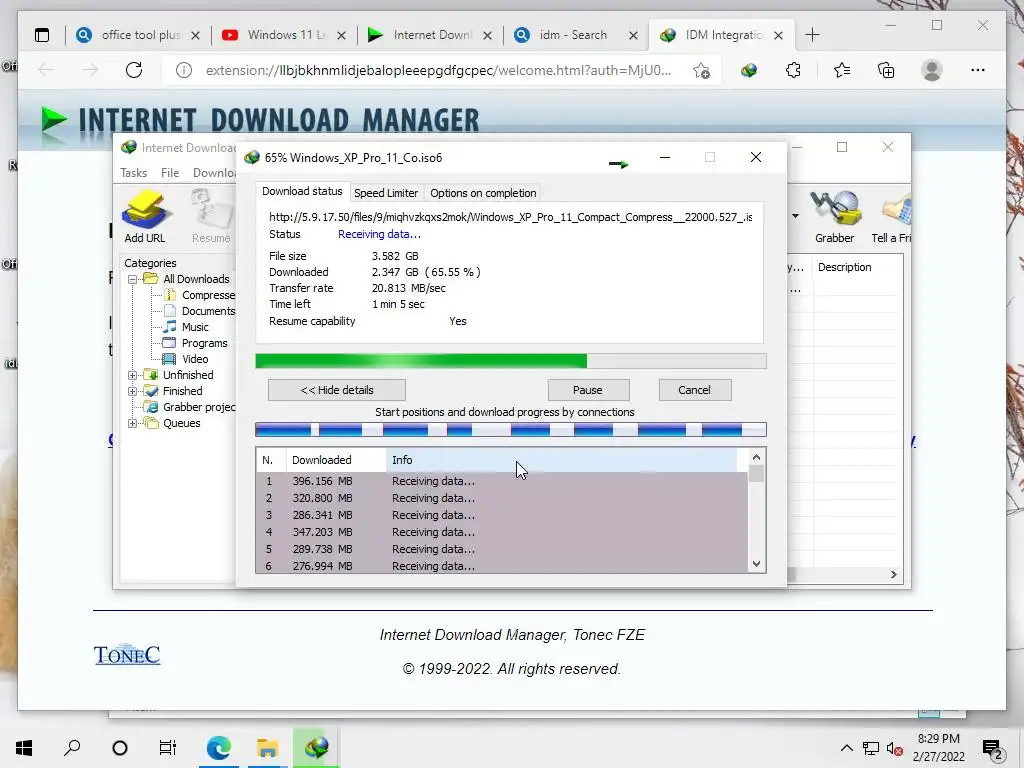1024x768 pixels.
Task: Switch to the Internet Download browser tab
Action: pyautogui.click(x=430, y=35)
